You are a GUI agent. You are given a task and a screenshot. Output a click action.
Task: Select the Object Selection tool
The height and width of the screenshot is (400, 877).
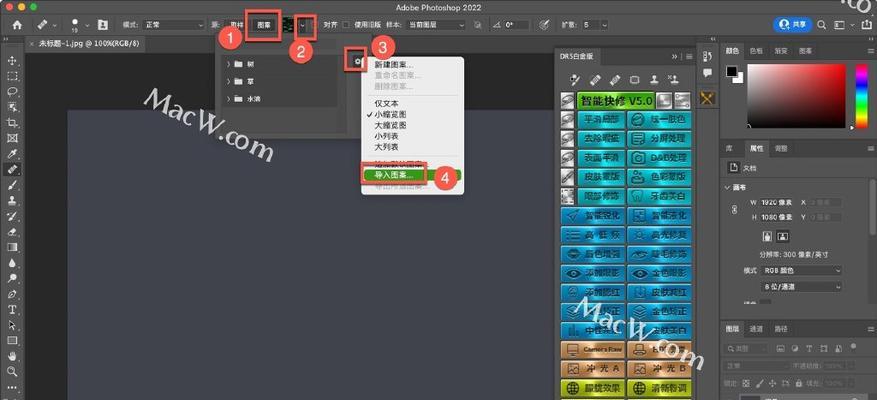(x=12, y=107)
